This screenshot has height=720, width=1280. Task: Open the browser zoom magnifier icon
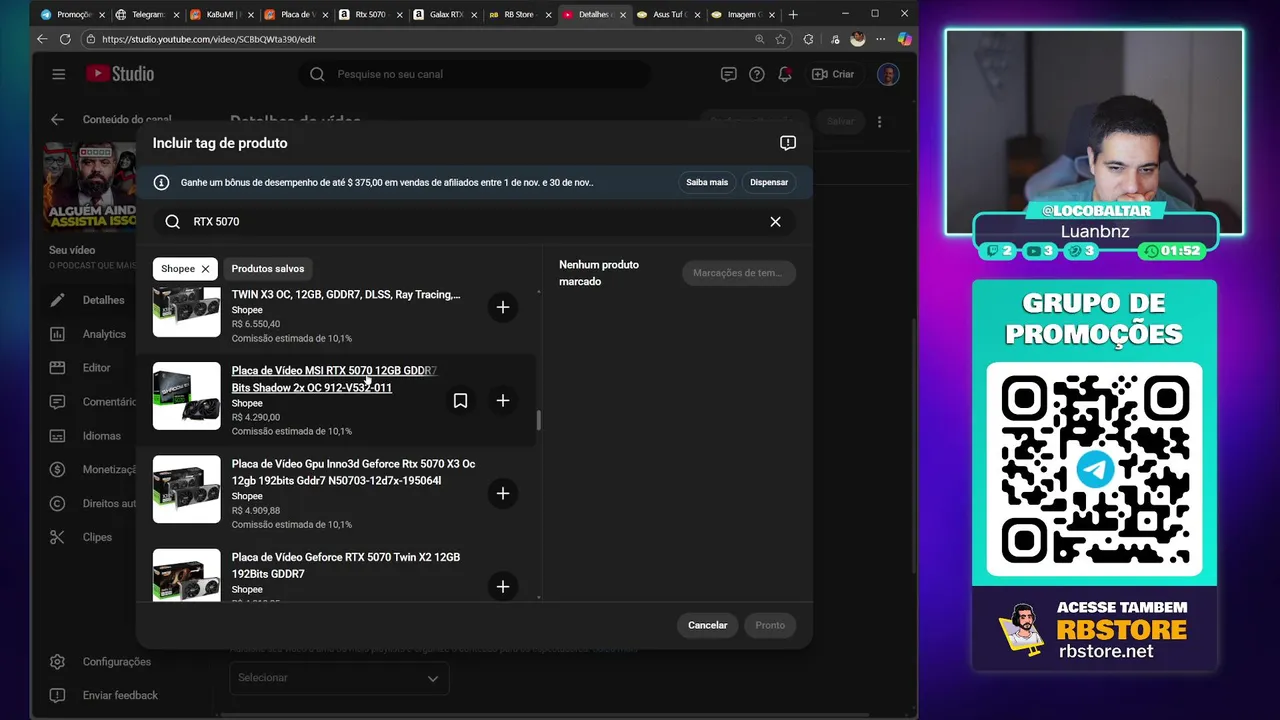760,39
